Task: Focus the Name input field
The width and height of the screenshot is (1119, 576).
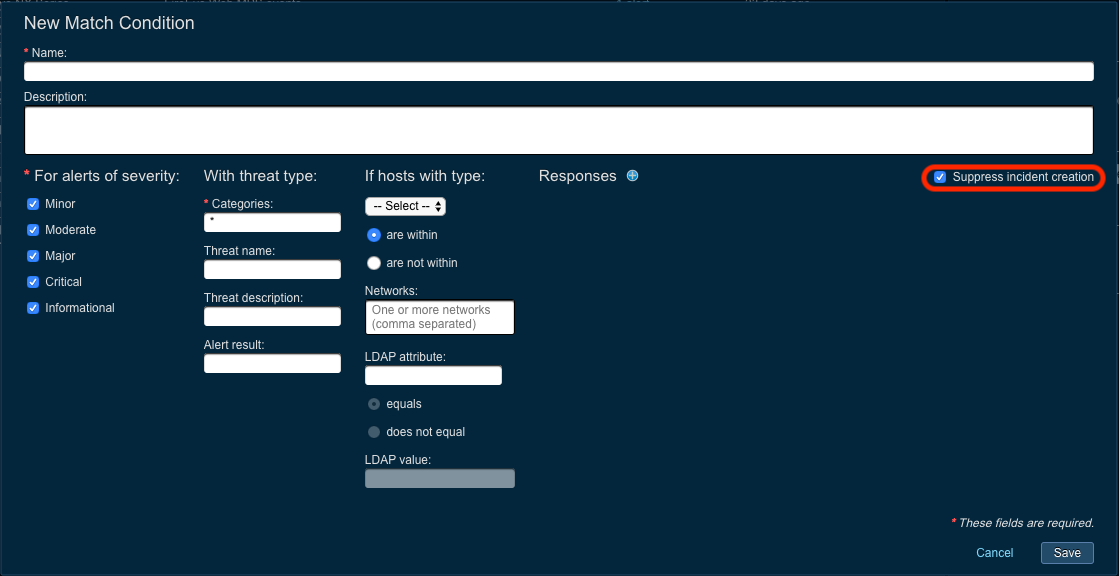Action: coord(558,72)
